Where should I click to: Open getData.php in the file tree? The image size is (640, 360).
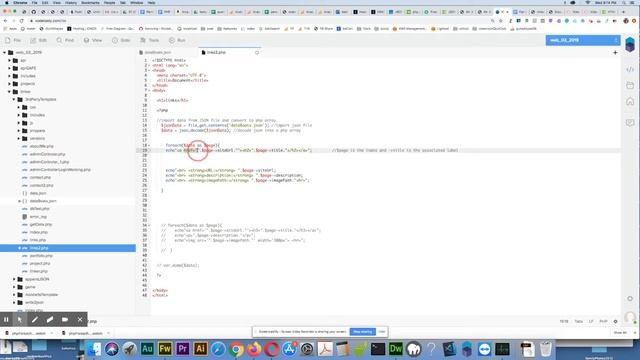pyautogui.click(x=41, y=224)
